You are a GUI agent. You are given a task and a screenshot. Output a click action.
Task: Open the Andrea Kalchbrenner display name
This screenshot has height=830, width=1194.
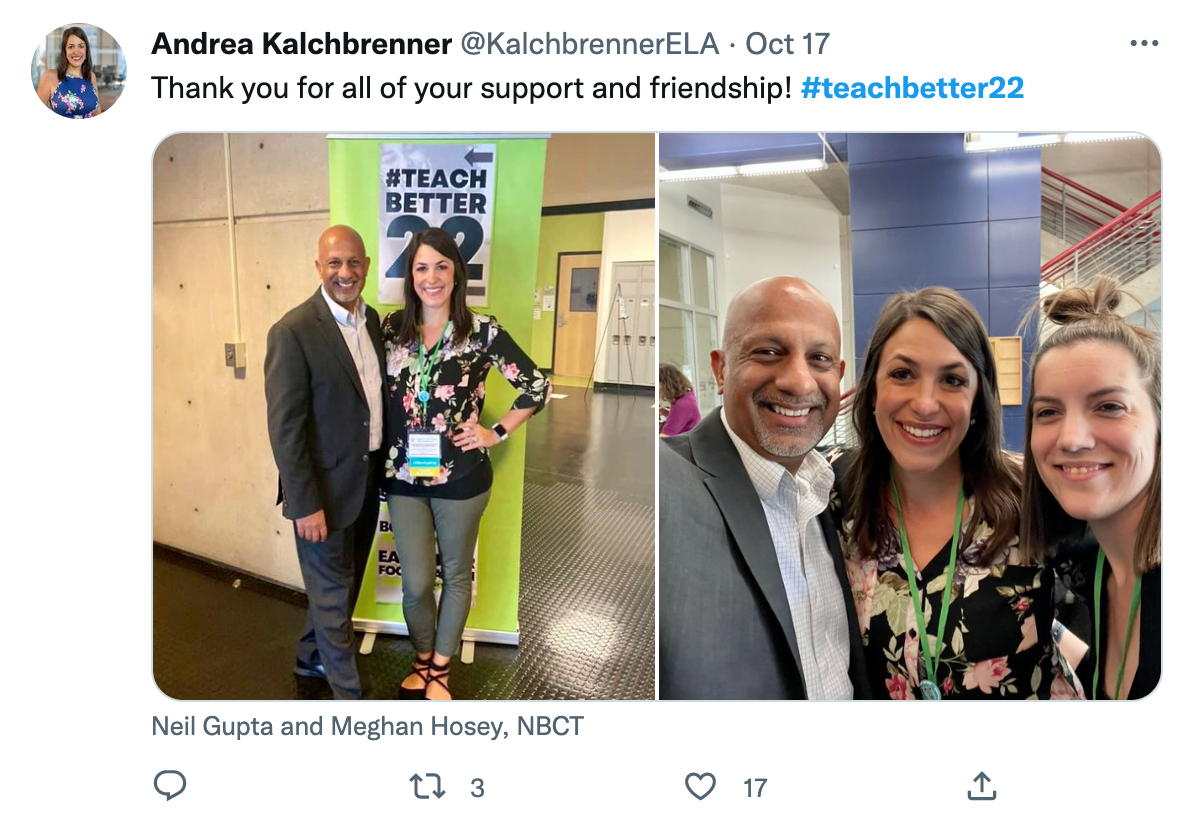(x=302, y=44)
